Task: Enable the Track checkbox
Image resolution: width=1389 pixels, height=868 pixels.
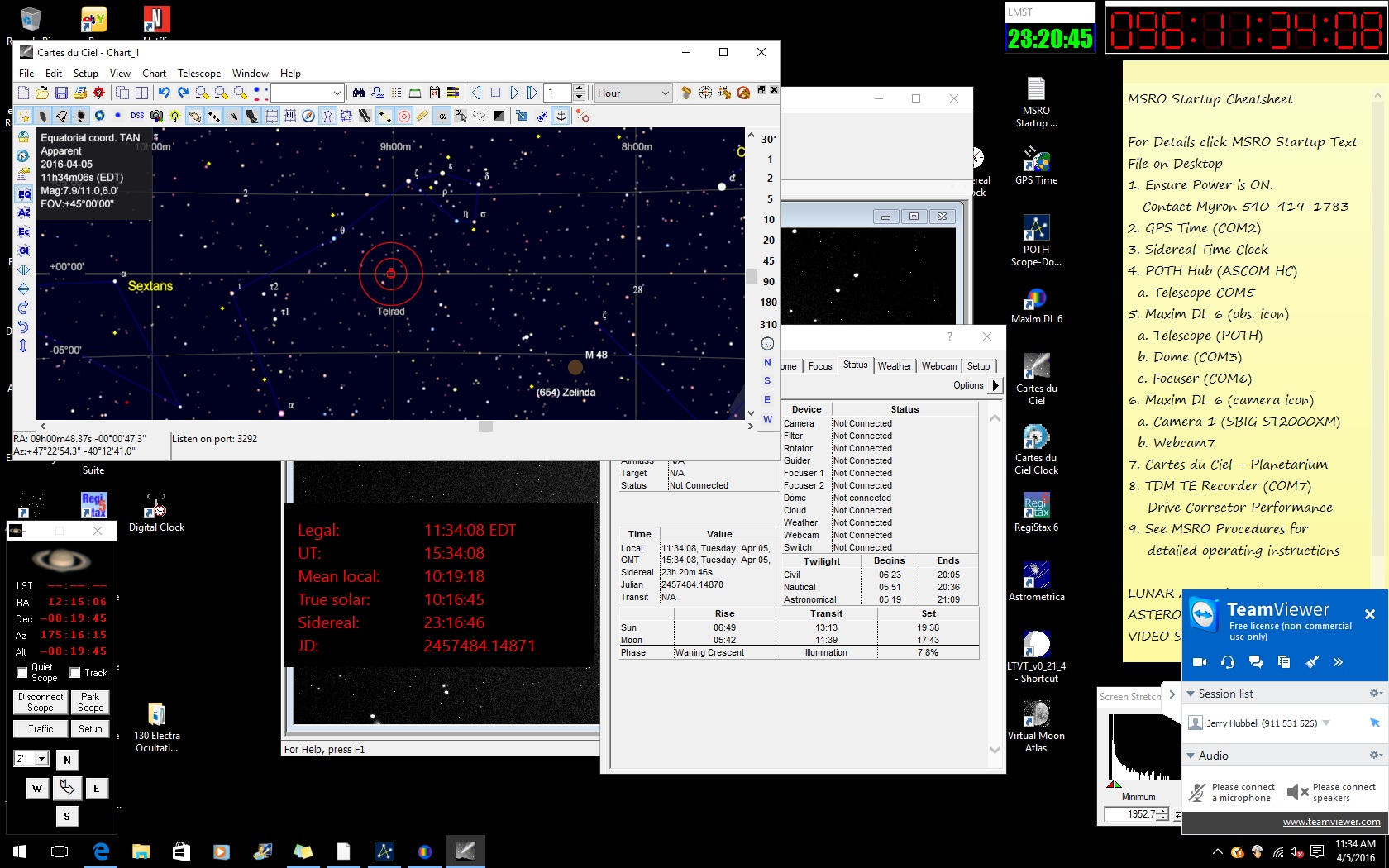Action: (75, 673)
